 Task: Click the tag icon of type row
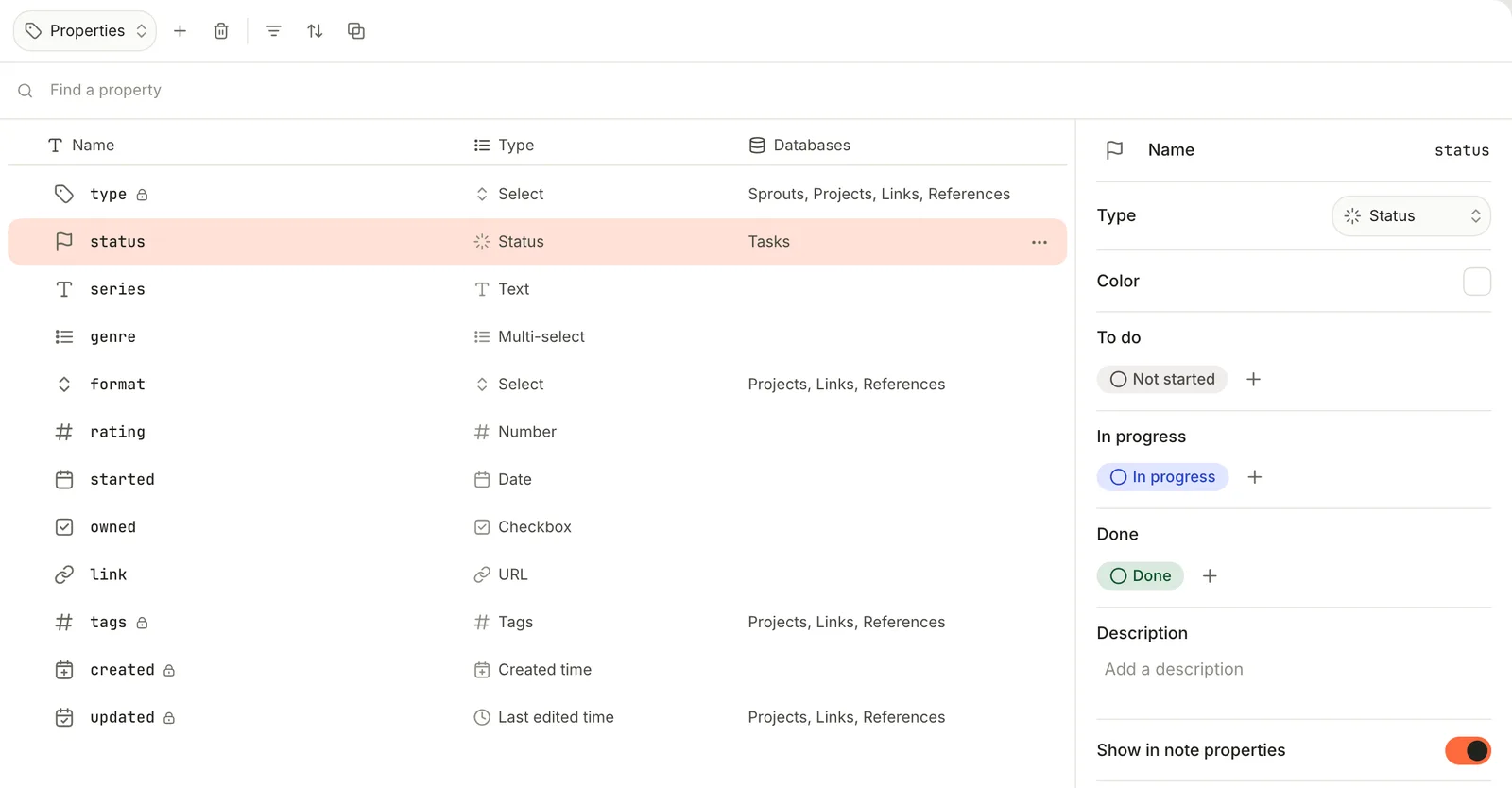click(x=64, y=194)
